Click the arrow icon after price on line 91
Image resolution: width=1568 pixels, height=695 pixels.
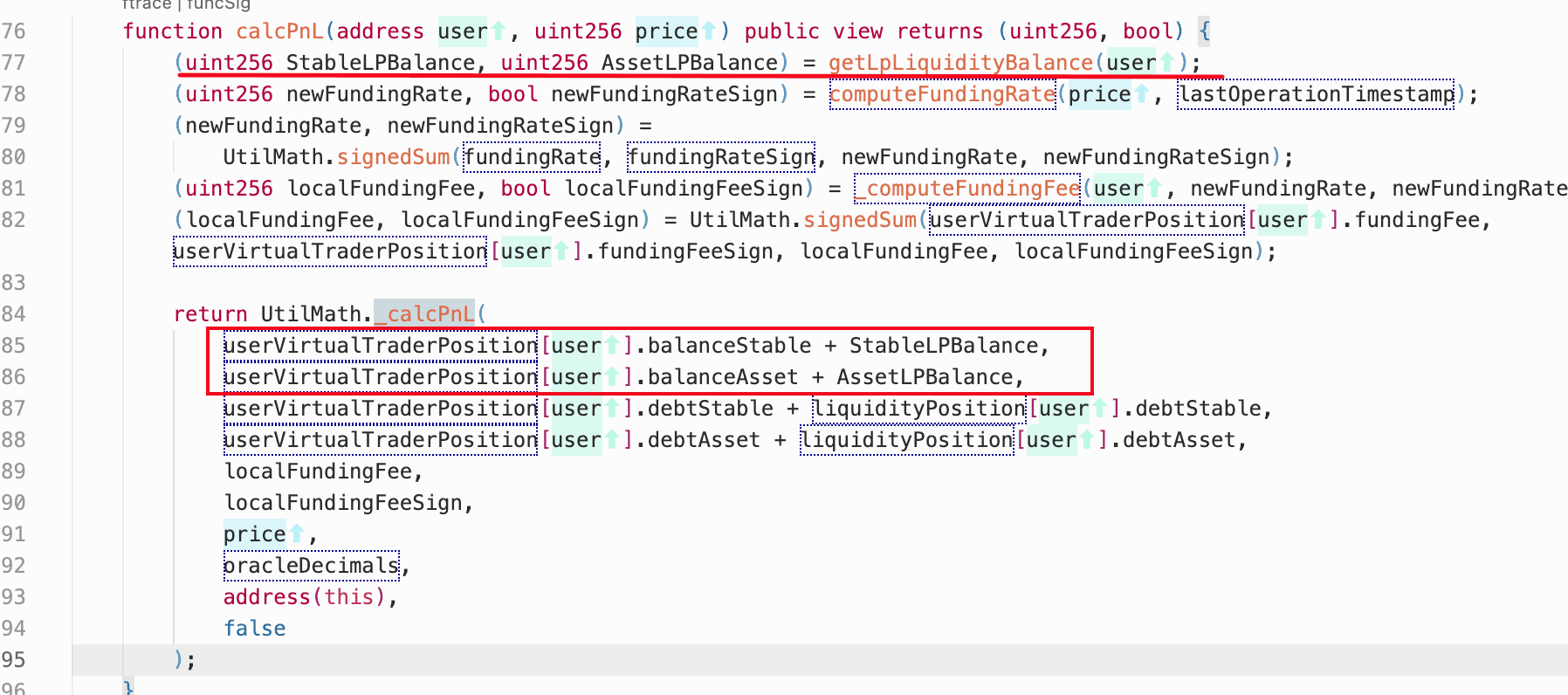click(x=296, y=534)
